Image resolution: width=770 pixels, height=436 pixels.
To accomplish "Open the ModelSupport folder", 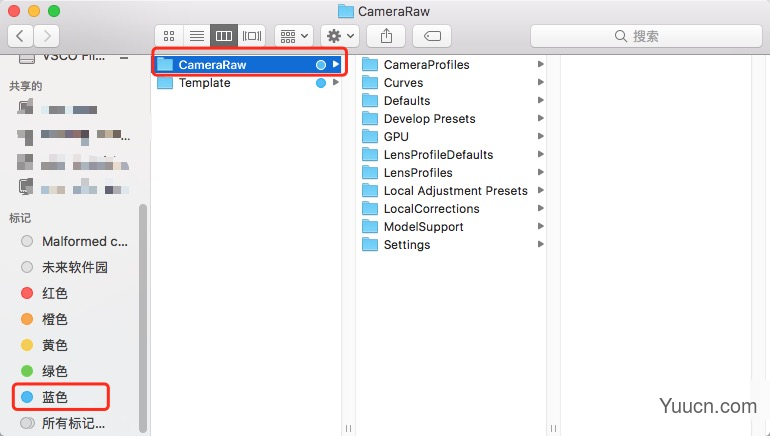I will point(453,226).
